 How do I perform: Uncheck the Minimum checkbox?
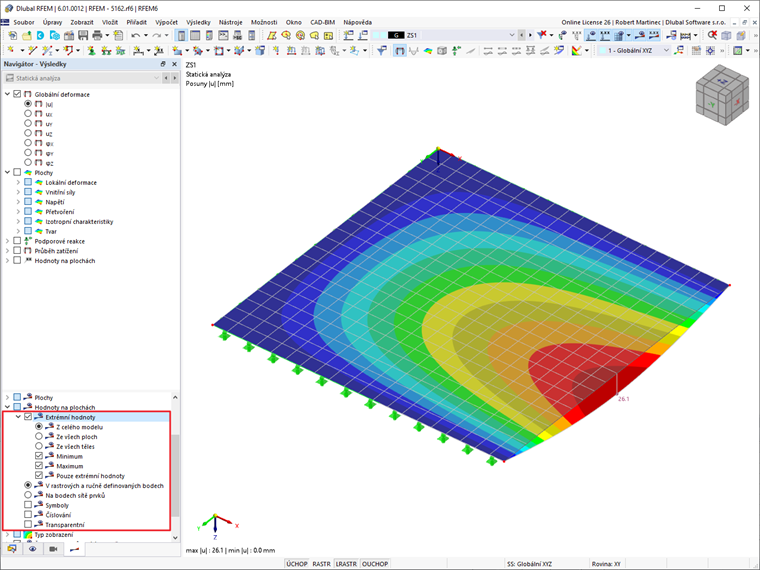(39, 456)
